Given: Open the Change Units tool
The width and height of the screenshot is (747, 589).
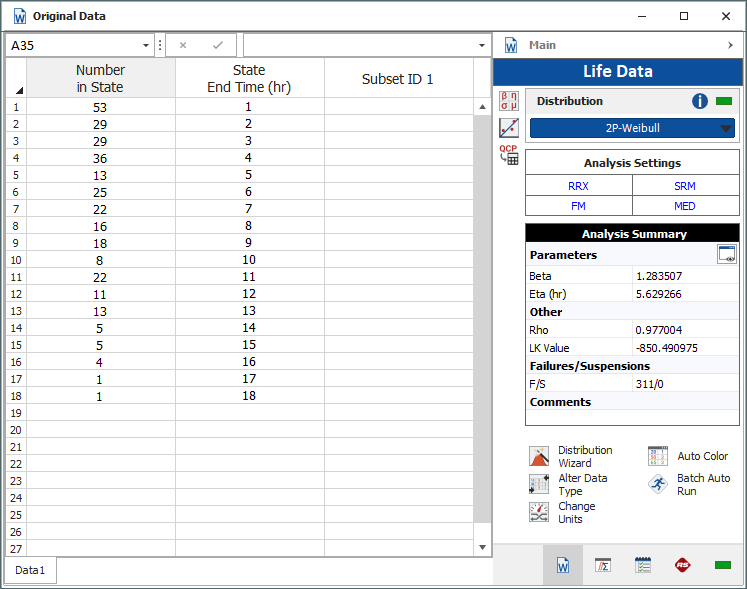Looking at the screenshot, I should pyautogui.click(x=539, y=513).
